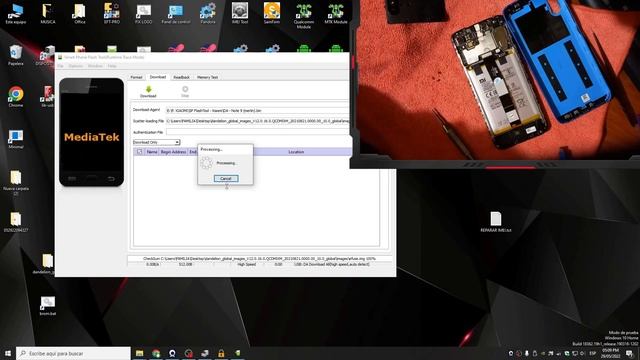This screenshot has height=360, width=640.
Task: Open the MTK Module desktop shortcut
Action: point(336,13)
